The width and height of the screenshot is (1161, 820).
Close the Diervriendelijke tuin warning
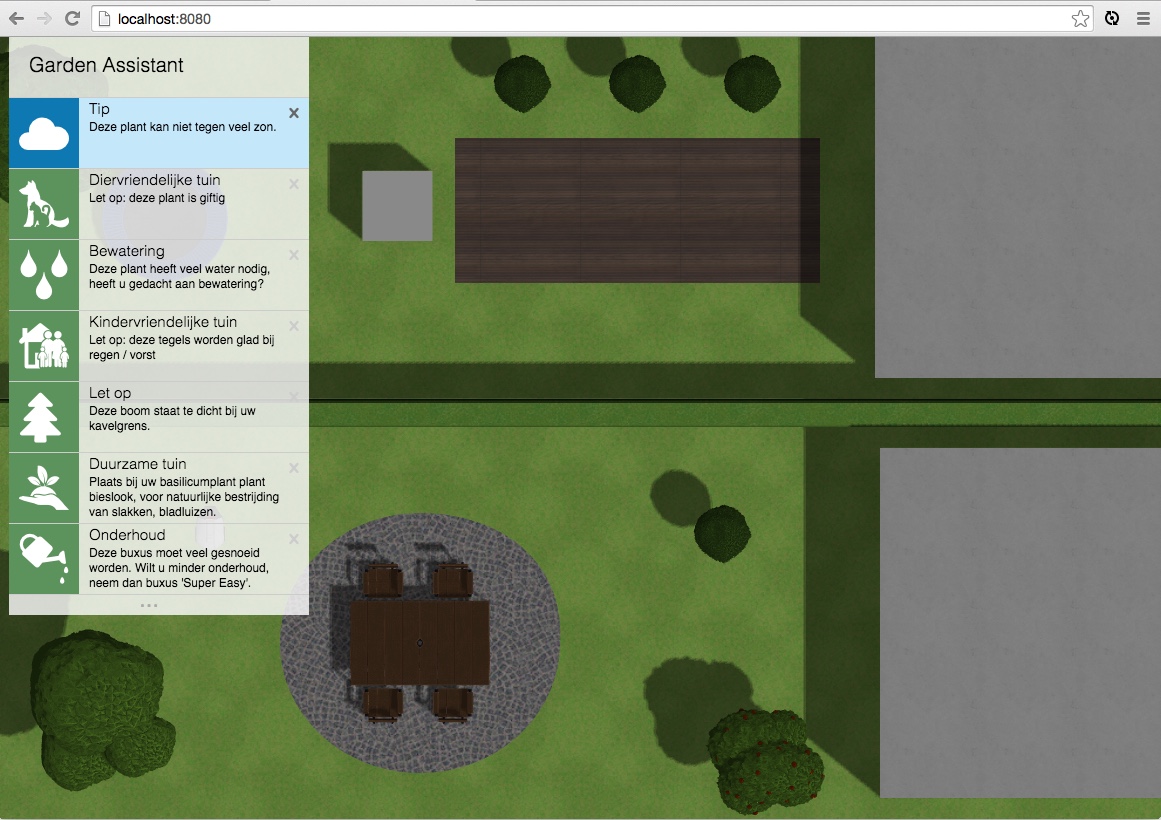coord(294,184)
